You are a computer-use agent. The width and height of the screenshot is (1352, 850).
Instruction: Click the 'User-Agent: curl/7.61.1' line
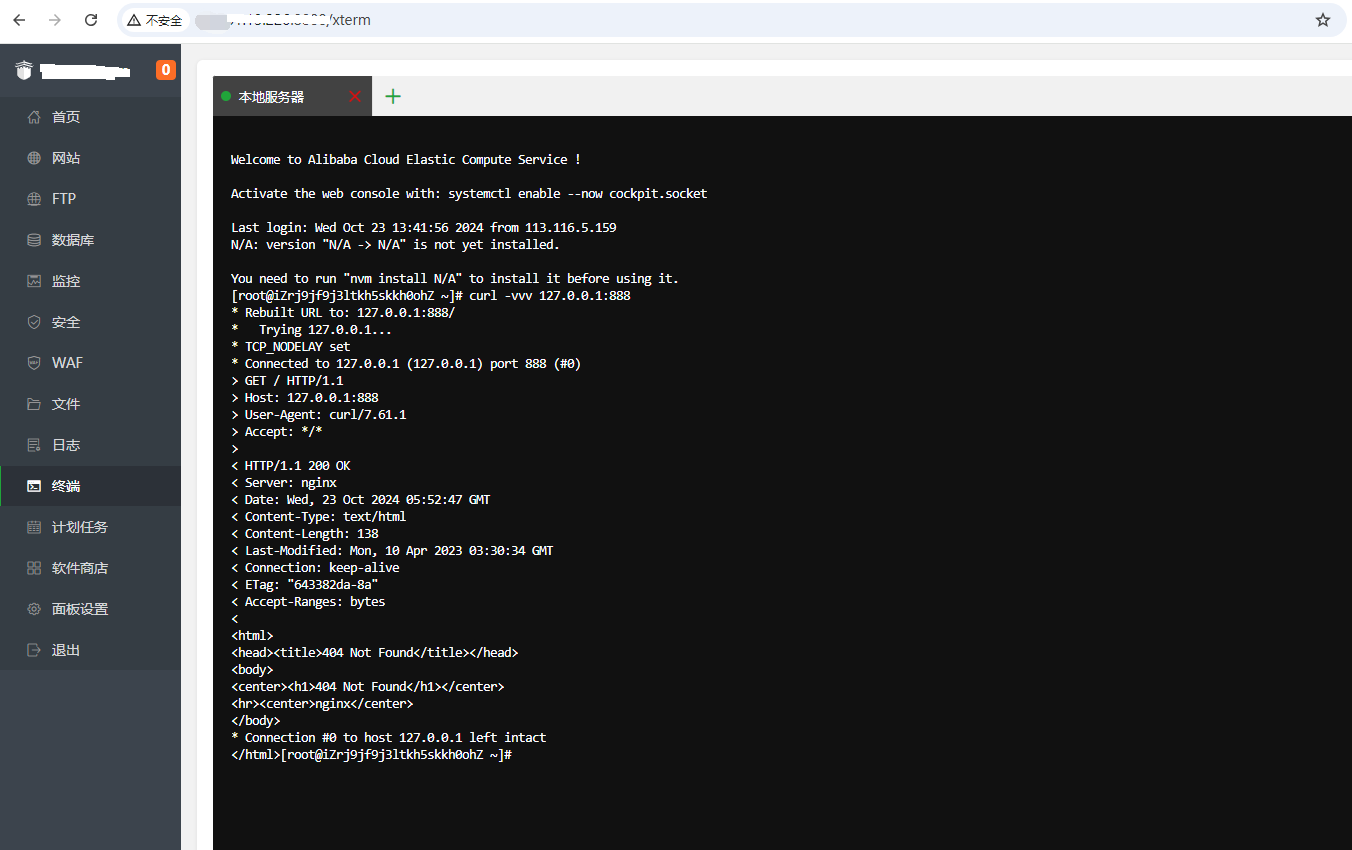point(319,415)
